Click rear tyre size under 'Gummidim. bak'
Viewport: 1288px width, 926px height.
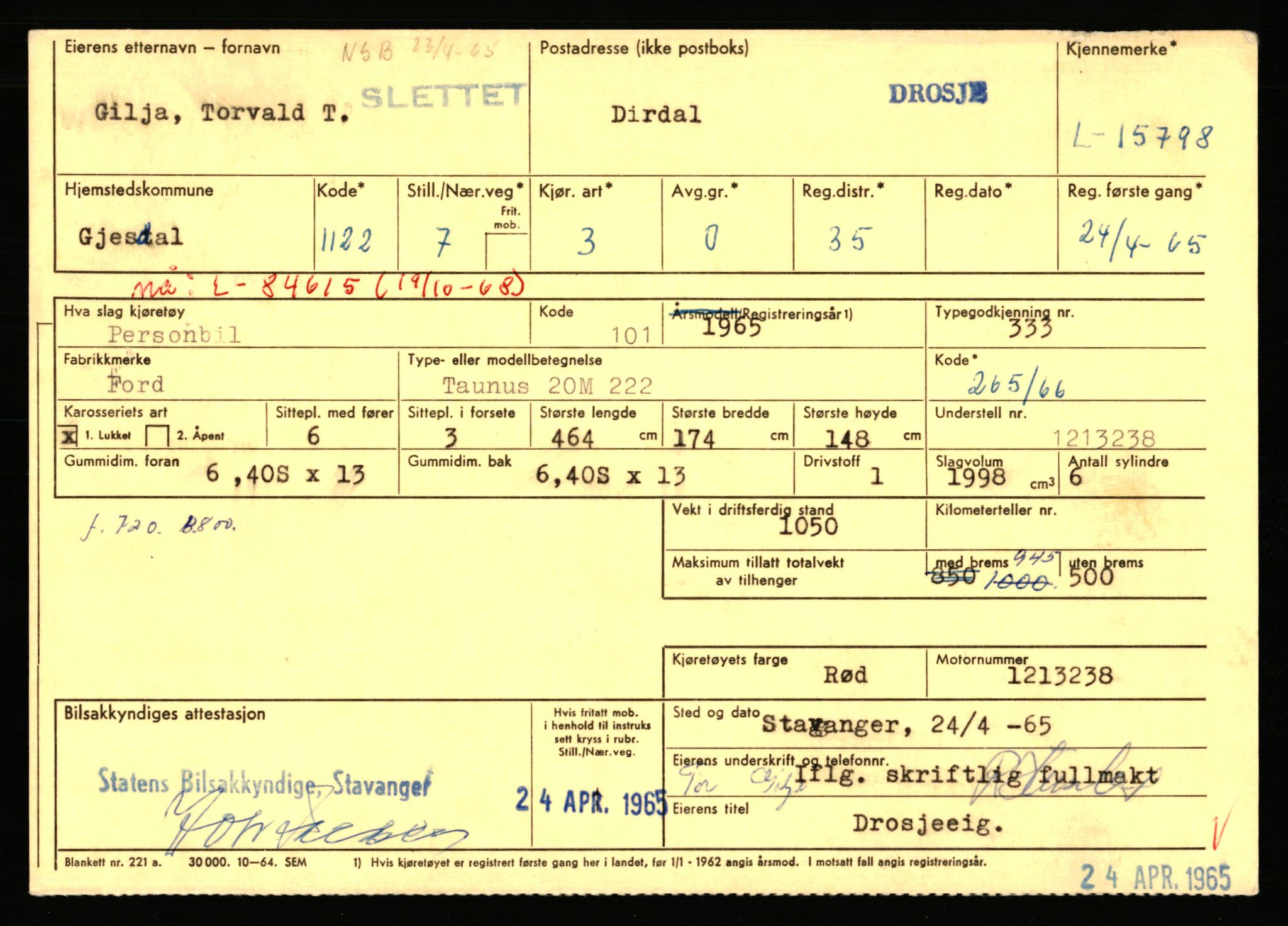[611, 475]
